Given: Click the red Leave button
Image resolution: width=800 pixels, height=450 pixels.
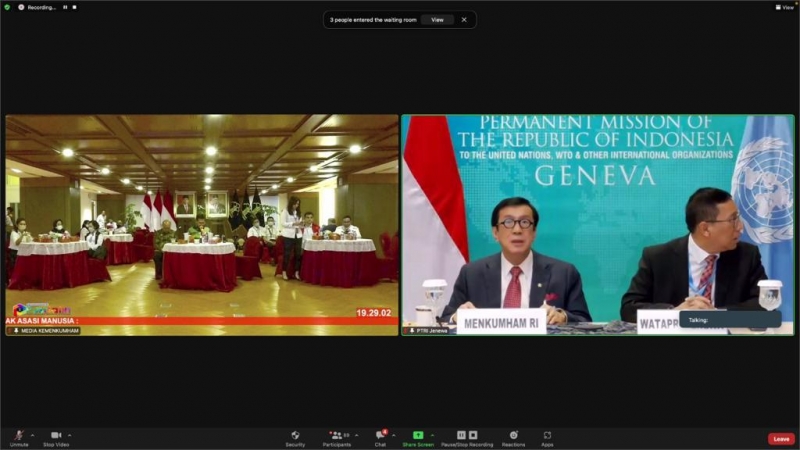Looking at the screenshot, I should pyautogui.click(x=781, y=438).
